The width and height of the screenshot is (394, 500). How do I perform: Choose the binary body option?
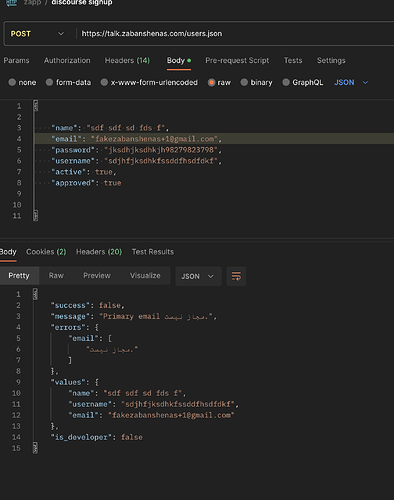[x=256, y=82]
